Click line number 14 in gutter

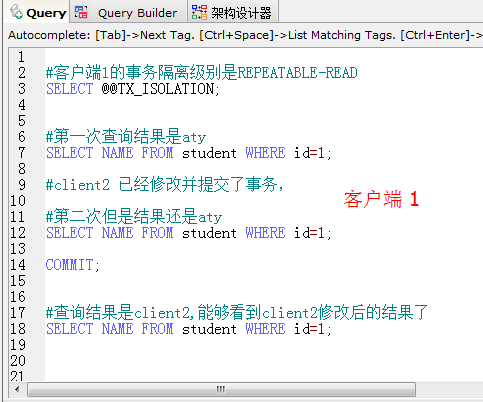pyautogui.click(x=18, y=265)
